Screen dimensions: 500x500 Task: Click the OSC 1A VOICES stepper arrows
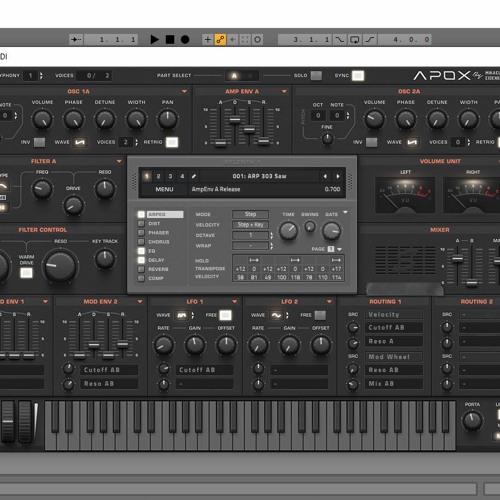(x=136, y=142)
